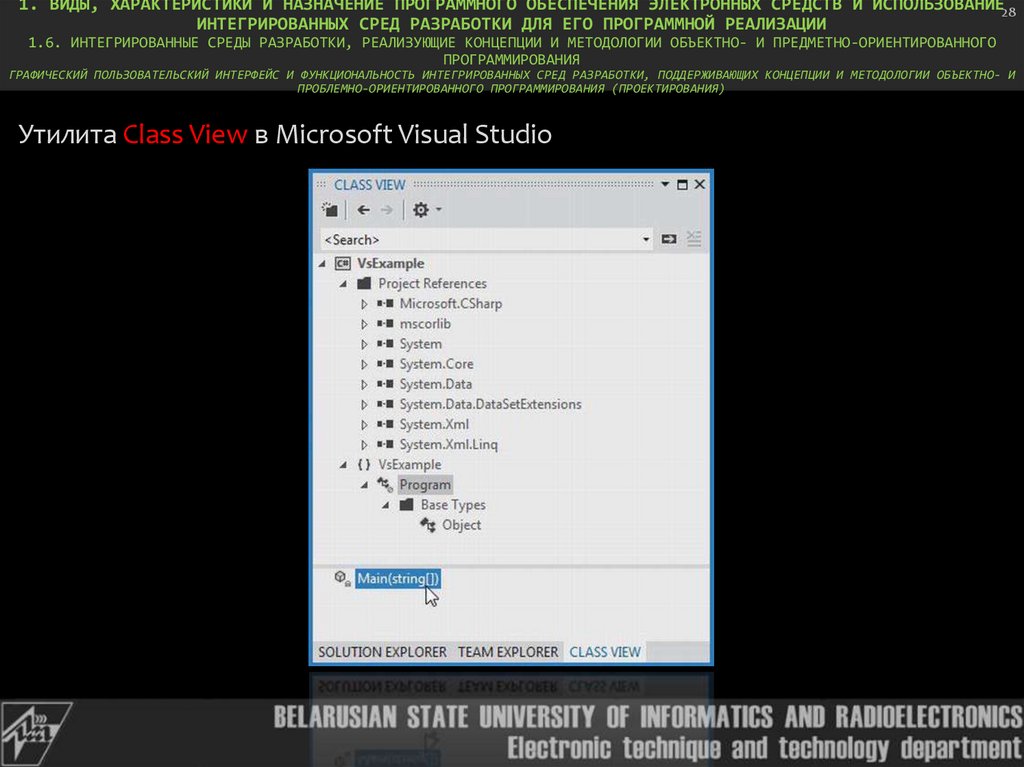Click the Main method icon
The image size is (1024, 767).
click(342, 578)
